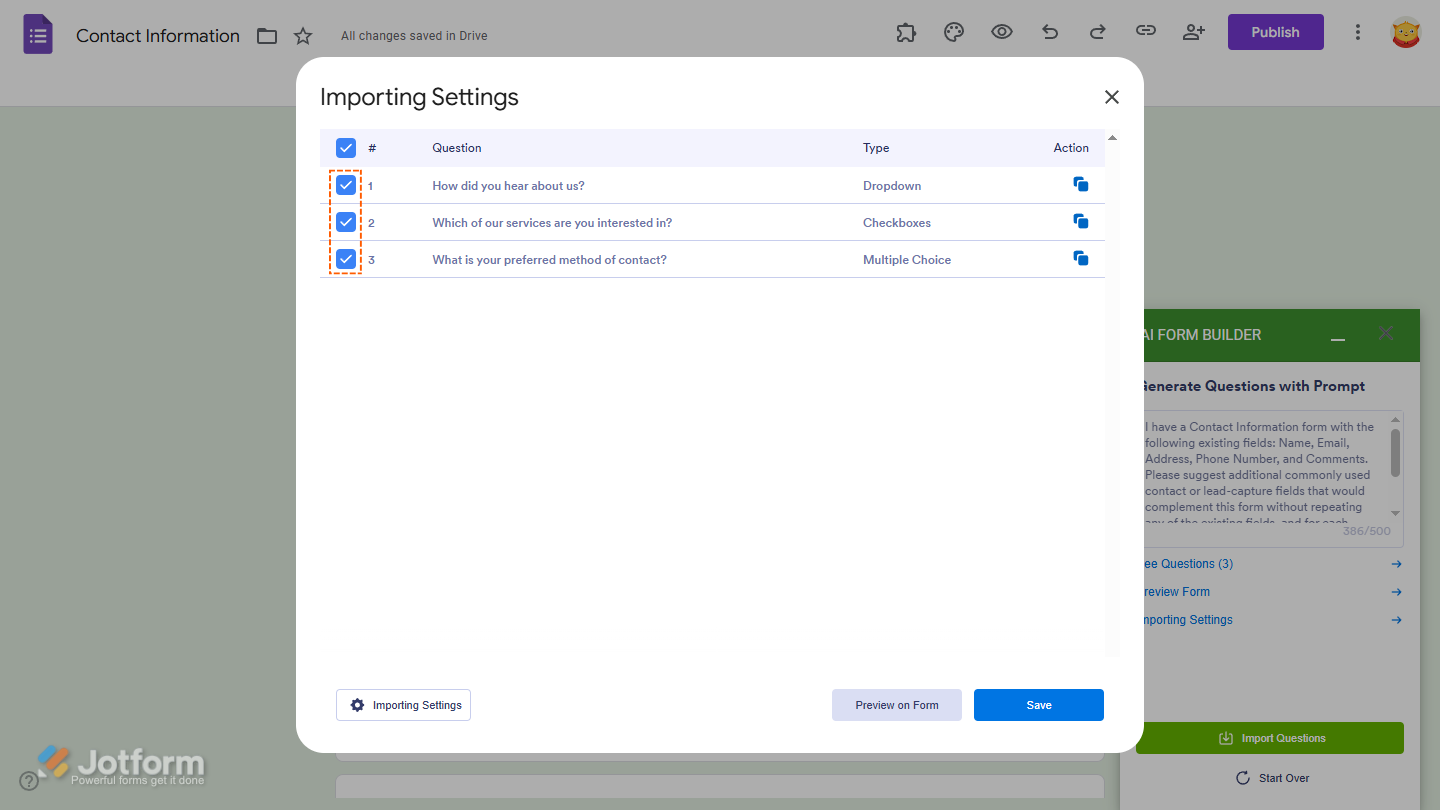Open the add collaborators icon
Viewport: 1440px width, 810px height.
pos(1193,32)
